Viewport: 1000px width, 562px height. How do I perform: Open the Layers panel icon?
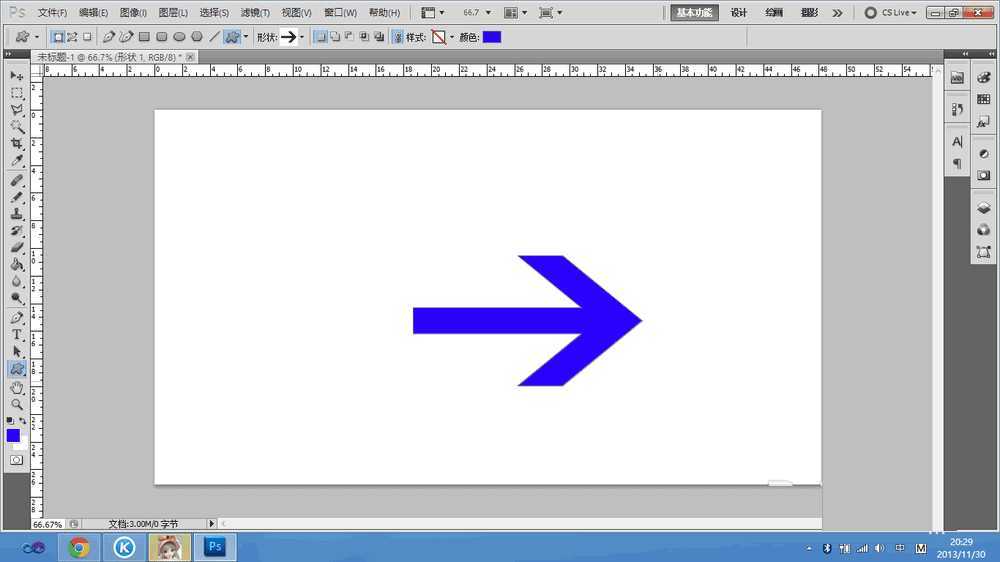(984, 208)
